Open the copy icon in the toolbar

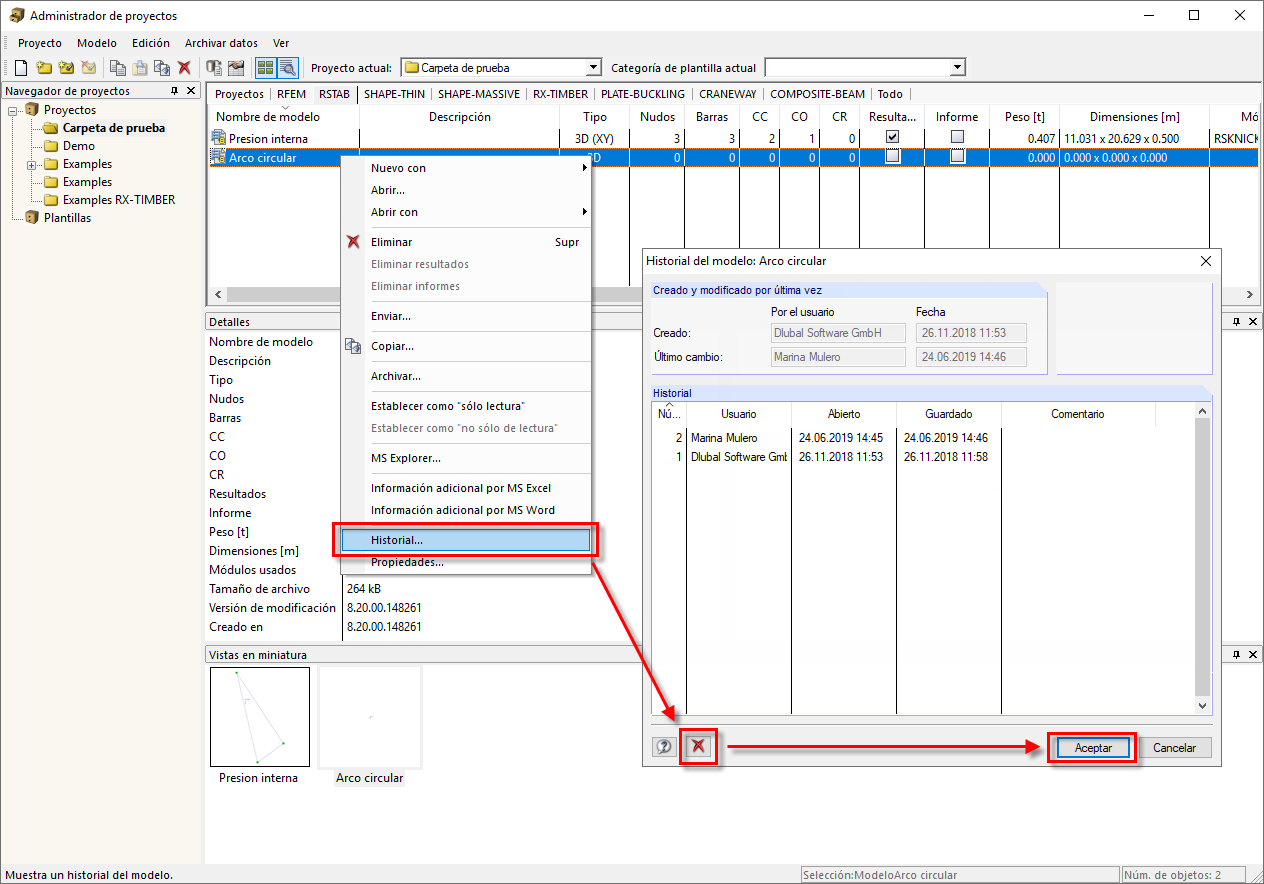point(116,67)
